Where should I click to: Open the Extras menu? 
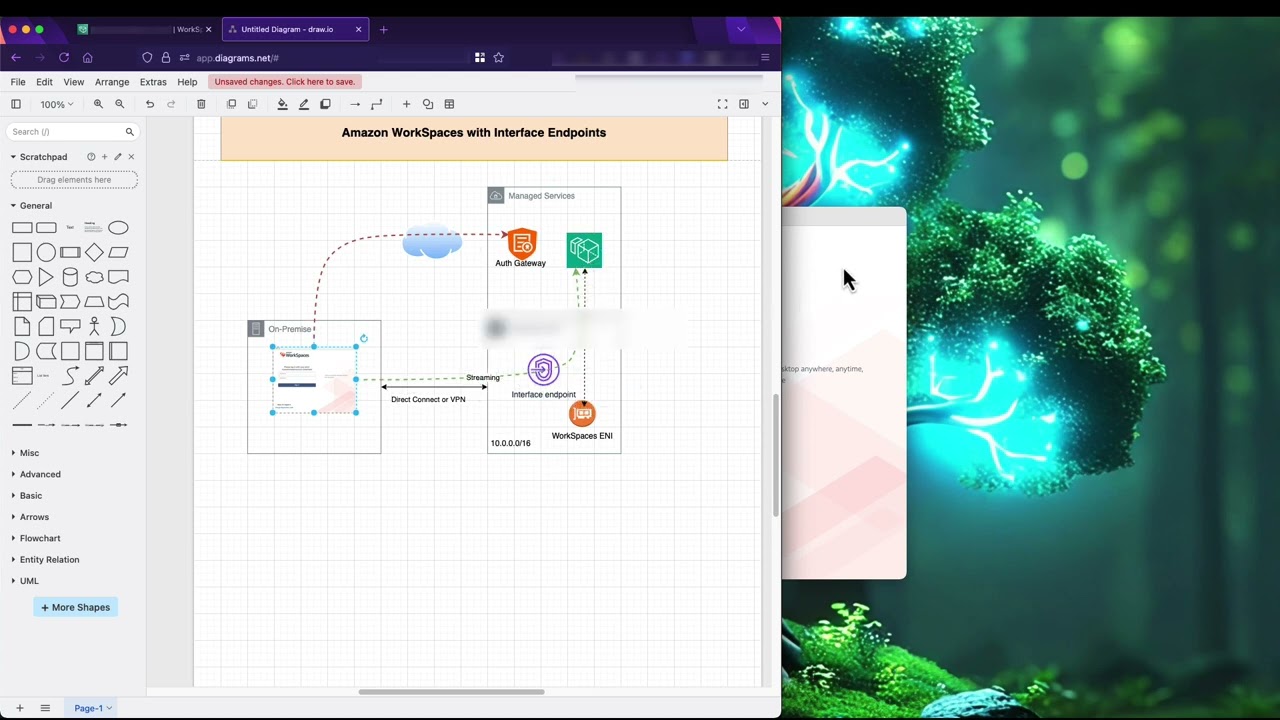click(153, 82)
